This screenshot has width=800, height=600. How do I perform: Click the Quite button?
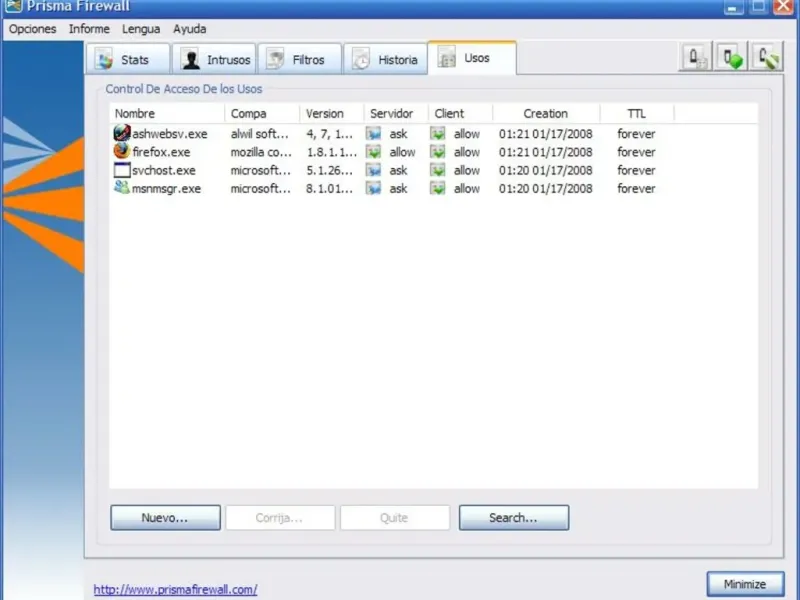[x=395, y=518]
